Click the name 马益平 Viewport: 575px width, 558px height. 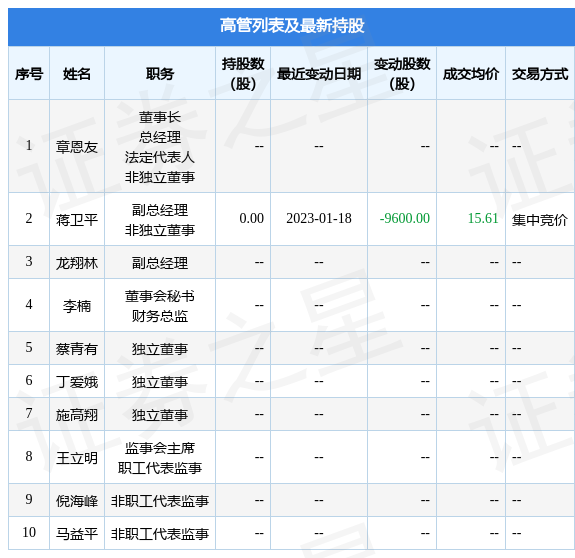[x=77, y=534]
